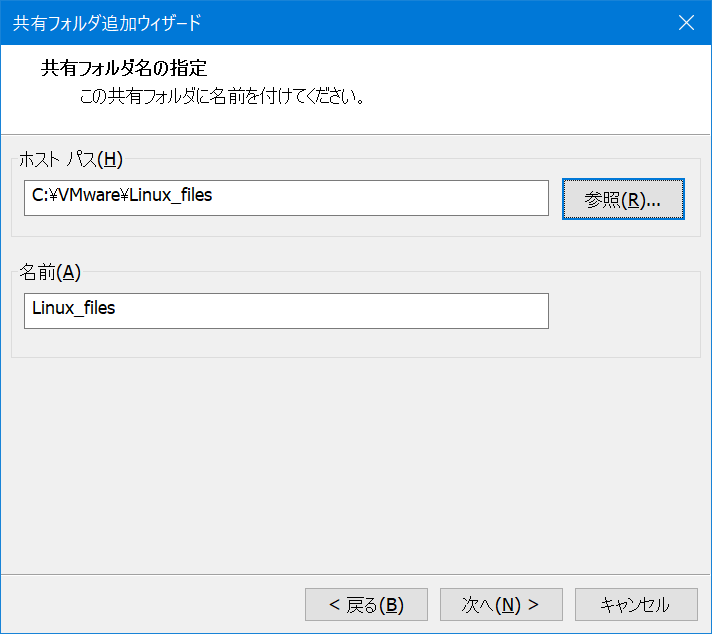
Task: Click the 共有フォルダ名の指定 heading
Action: click(x=124, y=68)
